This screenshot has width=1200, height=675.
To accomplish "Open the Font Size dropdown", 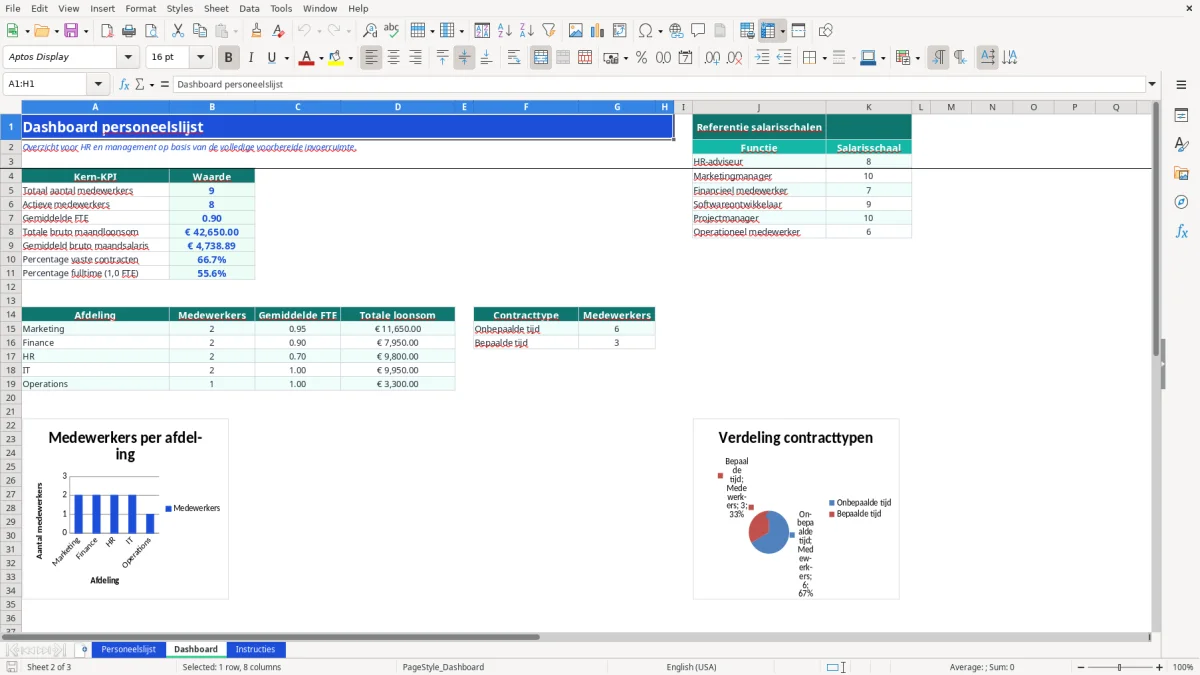I will pyautogui.click(x=200, y=58).
